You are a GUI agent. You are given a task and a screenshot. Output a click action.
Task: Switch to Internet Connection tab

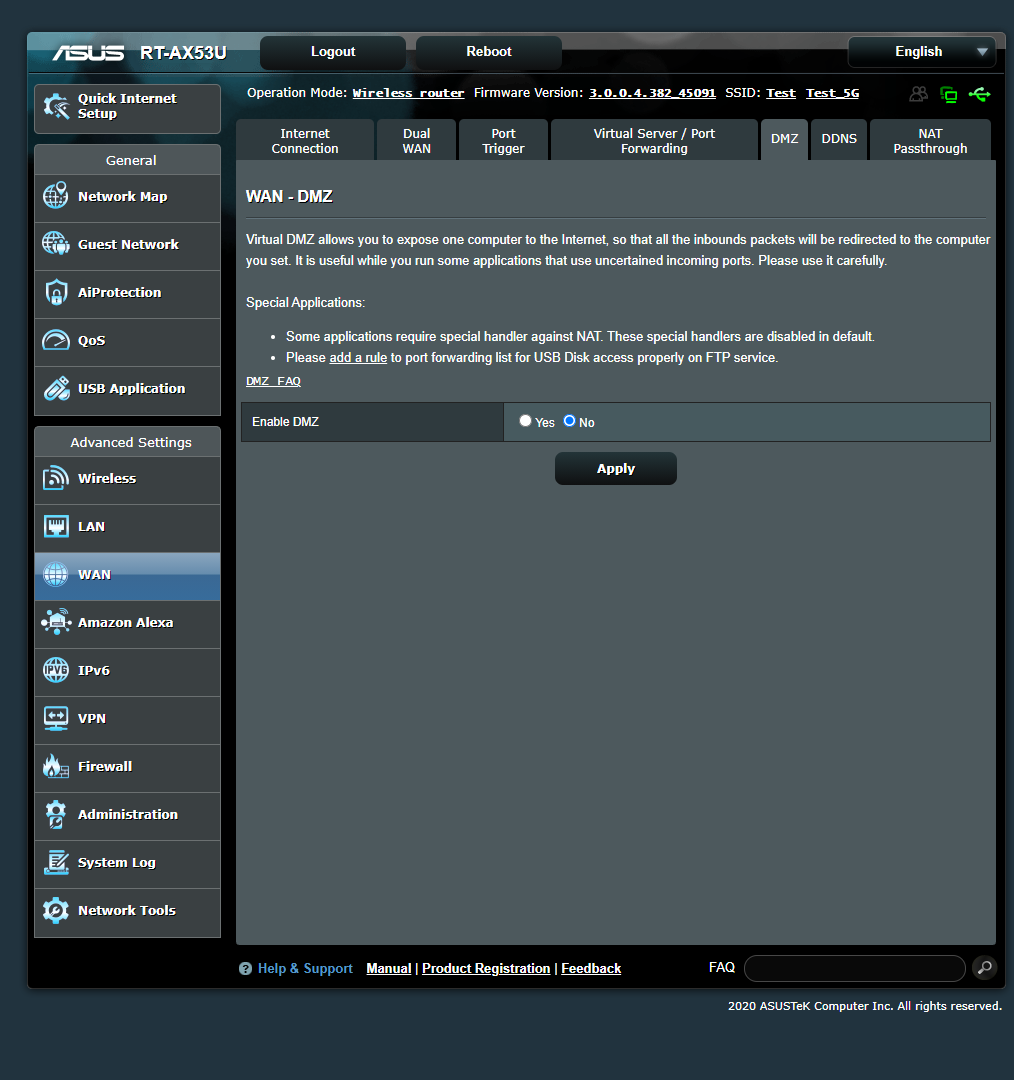(305, 141)
